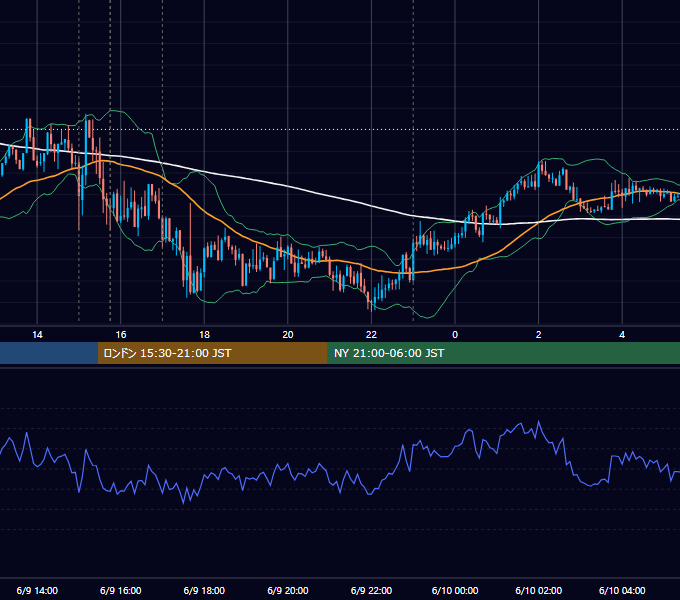The image size is (680, 600).
Task: Click the 6/9 16:00 time label
Action: tap(121, 590)
